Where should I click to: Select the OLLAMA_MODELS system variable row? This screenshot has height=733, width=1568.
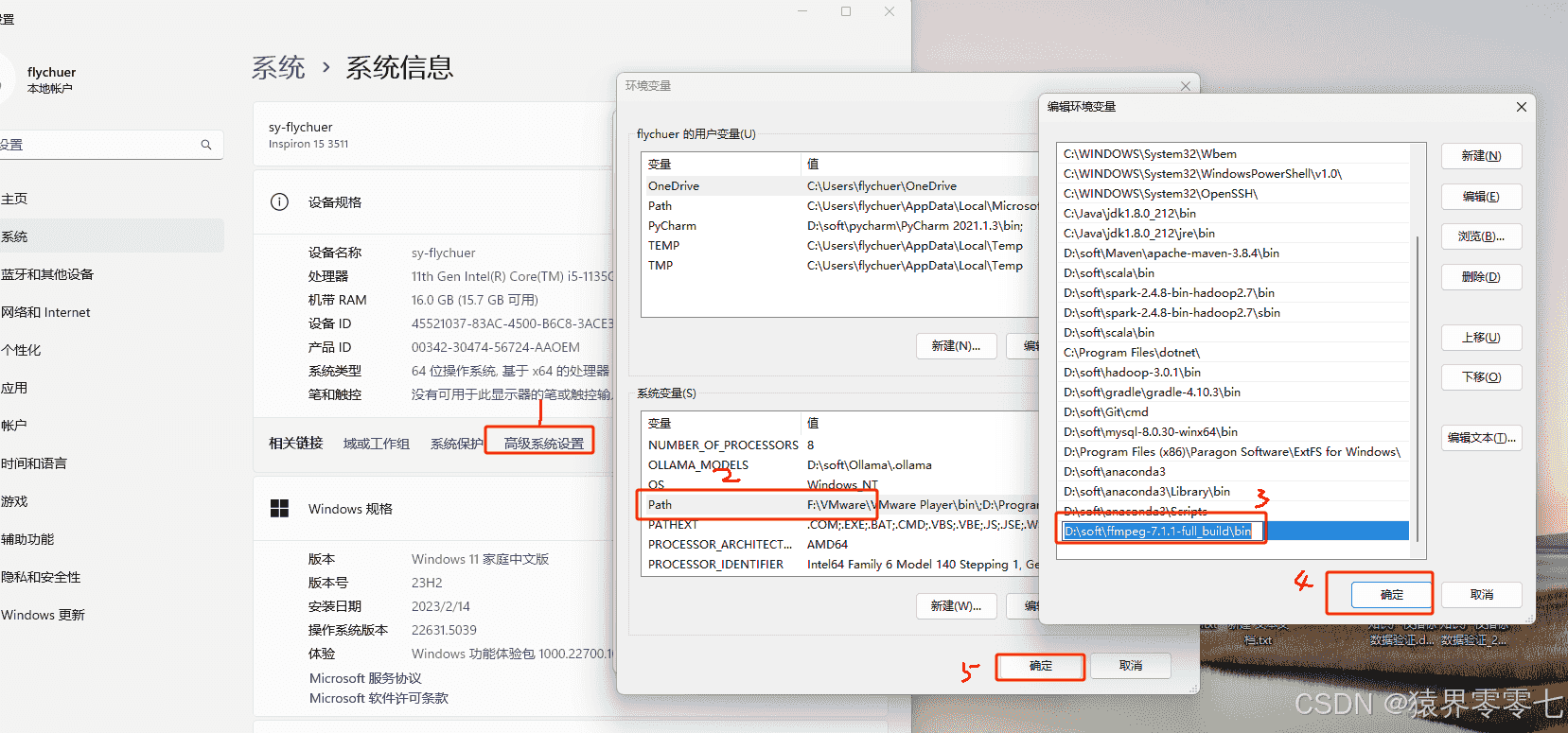(840, 465)
